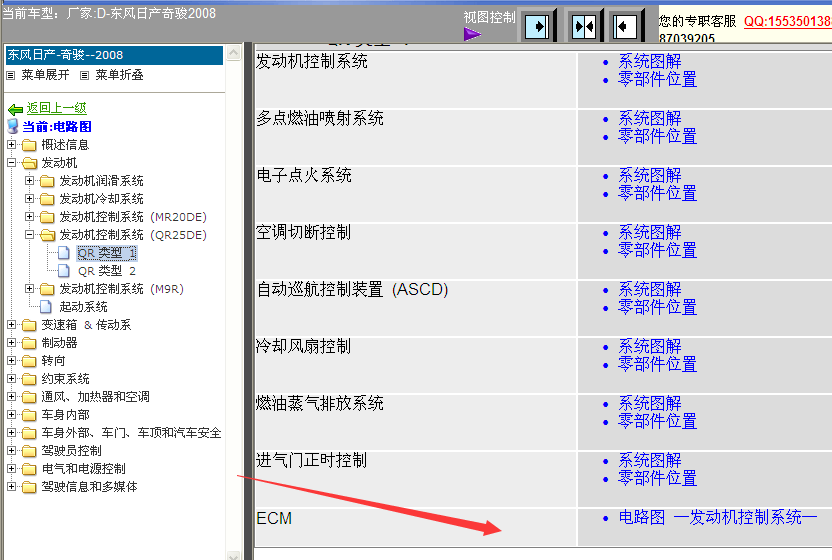Select the QR 类型 1 tree item
Image resolution: width=832 pixels, height=560 pixels.
[x=107, y=253]
